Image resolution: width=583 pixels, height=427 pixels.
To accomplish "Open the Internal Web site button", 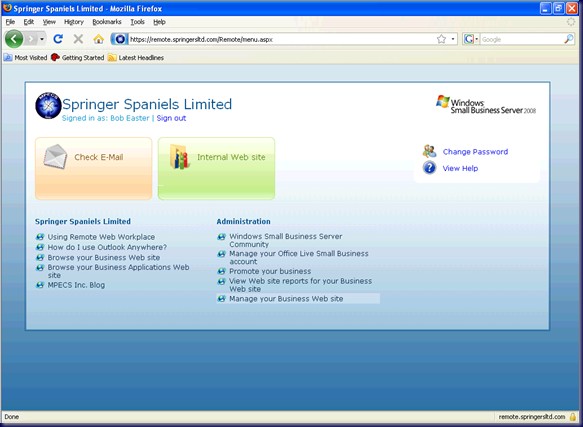I will [216, 168].
